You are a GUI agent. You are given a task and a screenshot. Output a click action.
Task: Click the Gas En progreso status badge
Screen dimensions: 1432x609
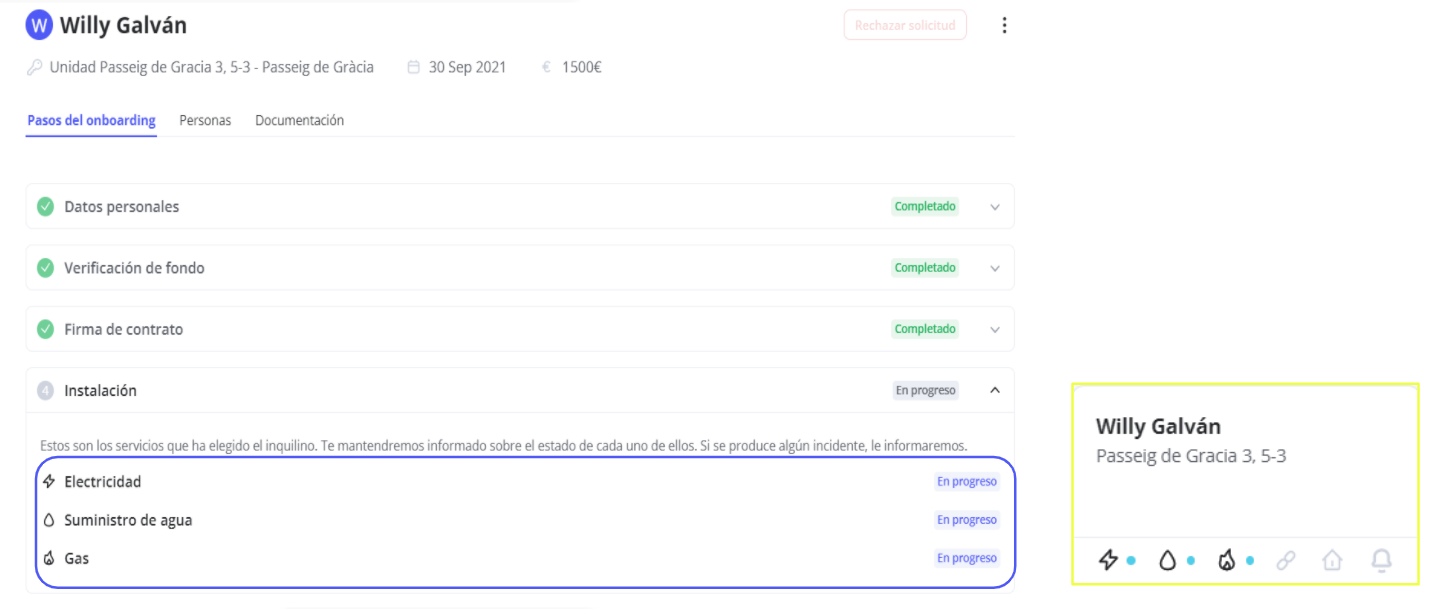(966, 558)
